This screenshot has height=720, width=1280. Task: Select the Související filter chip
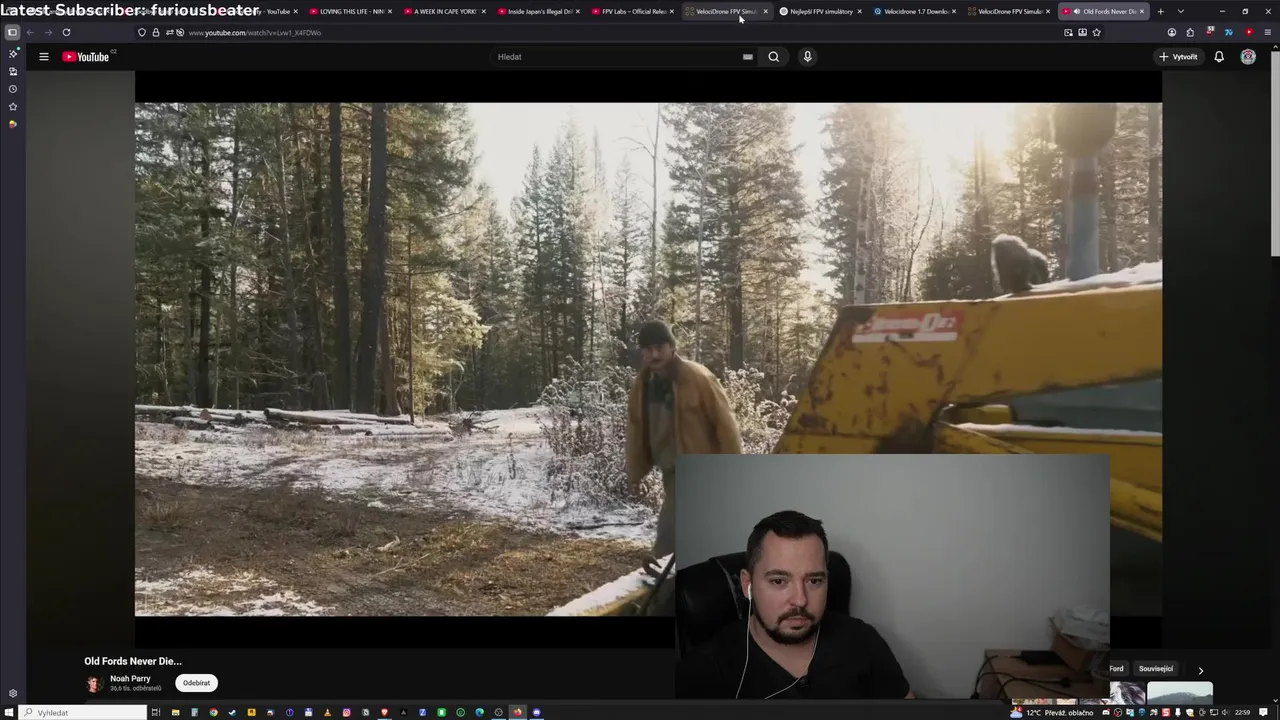pyautogui.click(x=1156, y=669)
